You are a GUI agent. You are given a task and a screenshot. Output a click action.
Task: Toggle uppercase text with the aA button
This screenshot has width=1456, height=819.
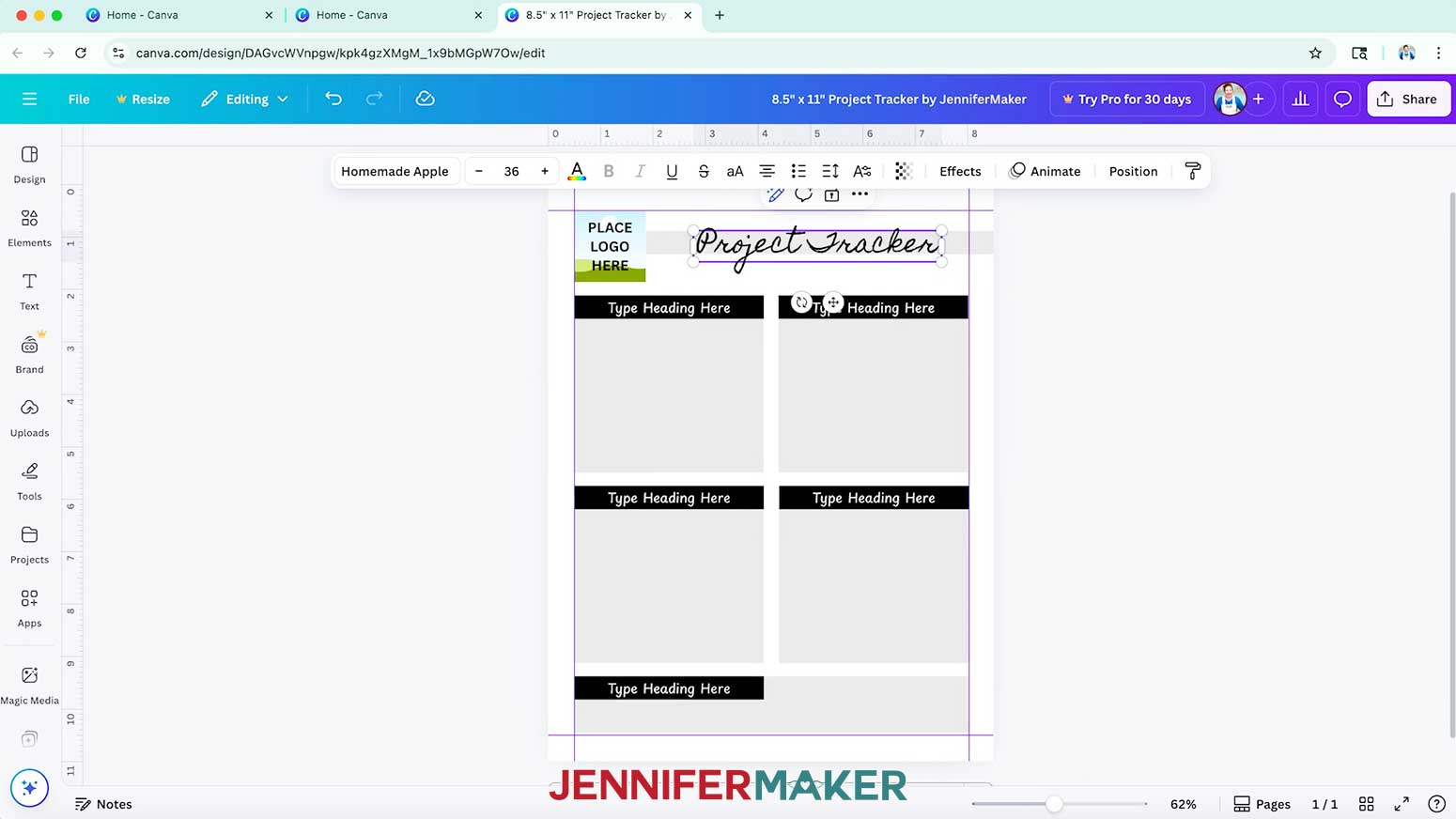pos(735,171)
